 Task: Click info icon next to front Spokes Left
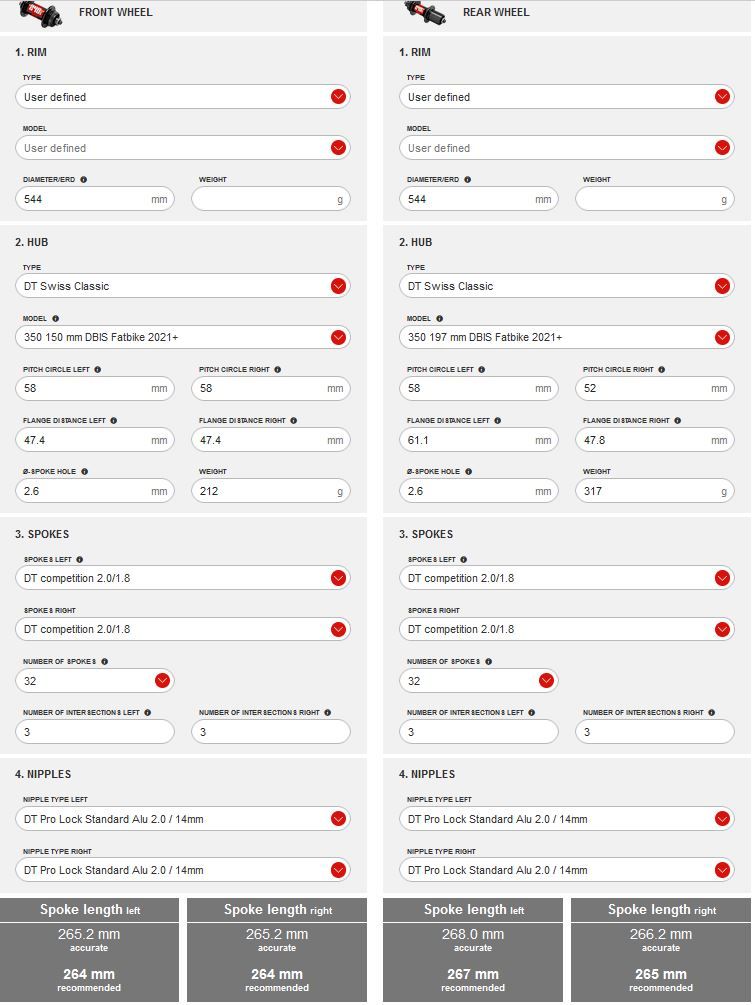pos(80,560)
